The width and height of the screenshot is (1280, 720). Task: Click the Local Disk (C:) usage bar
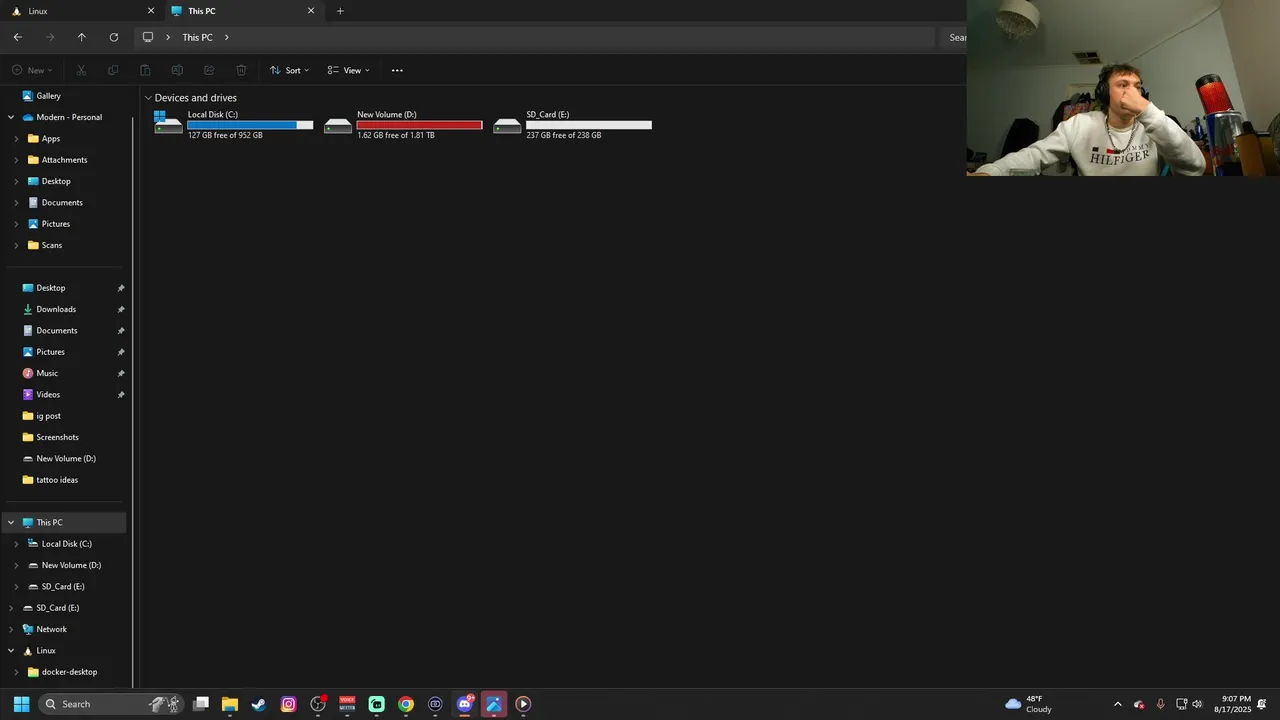pos(250,125)
